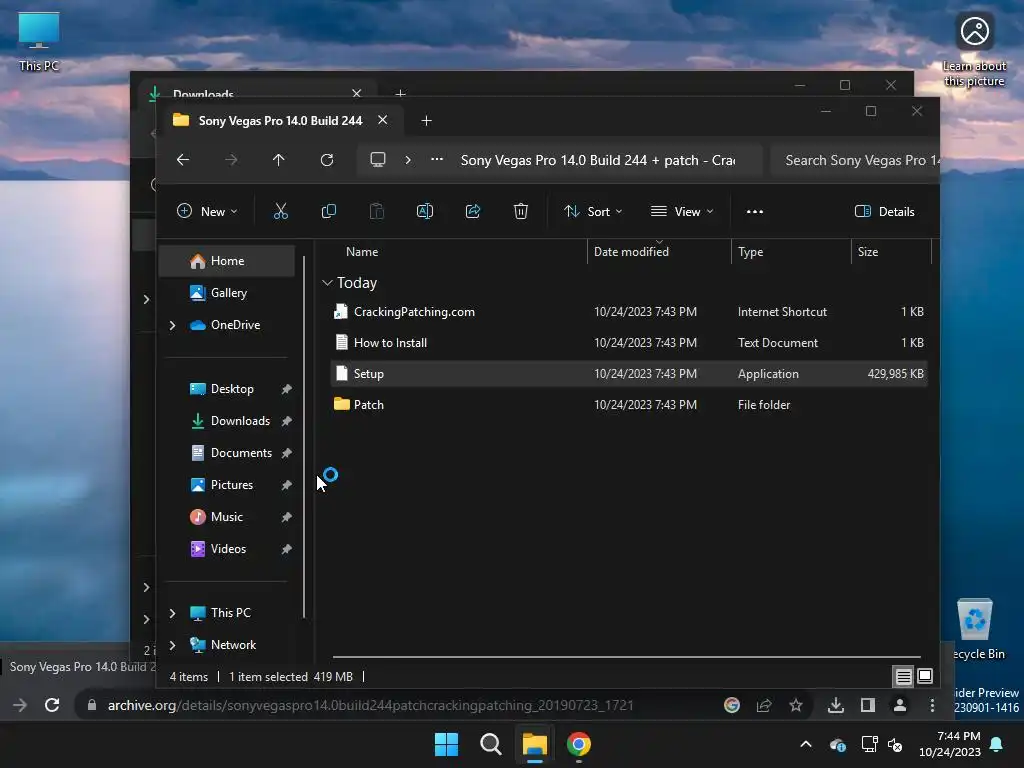This screenshot has height=768, width=1024.
Task: Click the Search Sony Vegas Pro box
Action: pos(855,160)
